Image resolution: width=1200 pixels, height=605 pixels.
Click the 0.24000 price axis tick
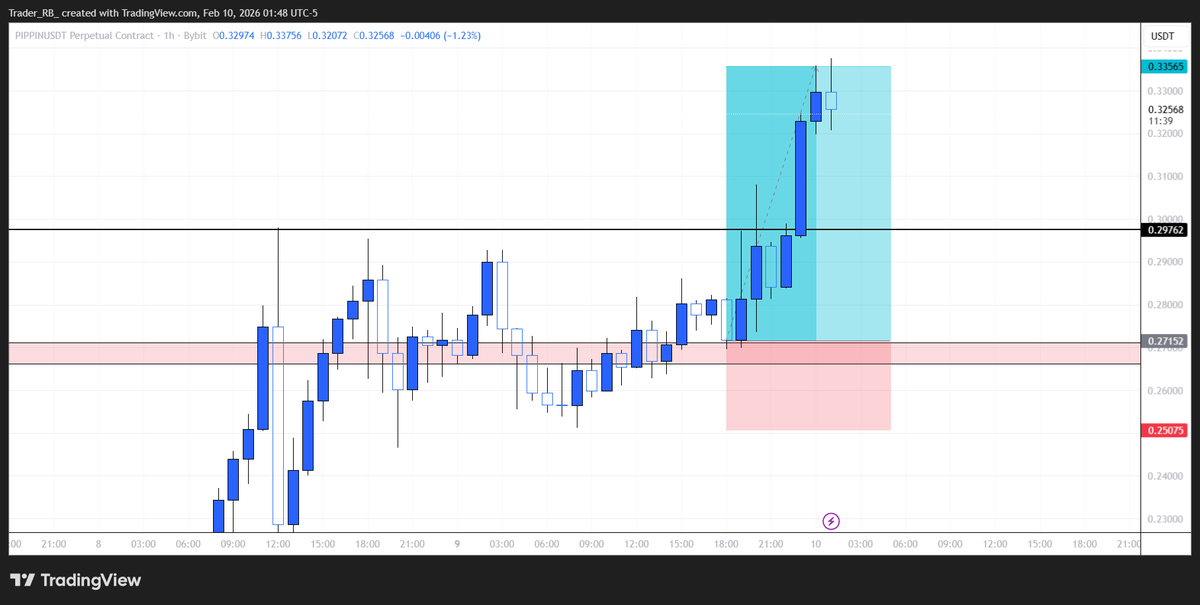(x=1165, y=477)
